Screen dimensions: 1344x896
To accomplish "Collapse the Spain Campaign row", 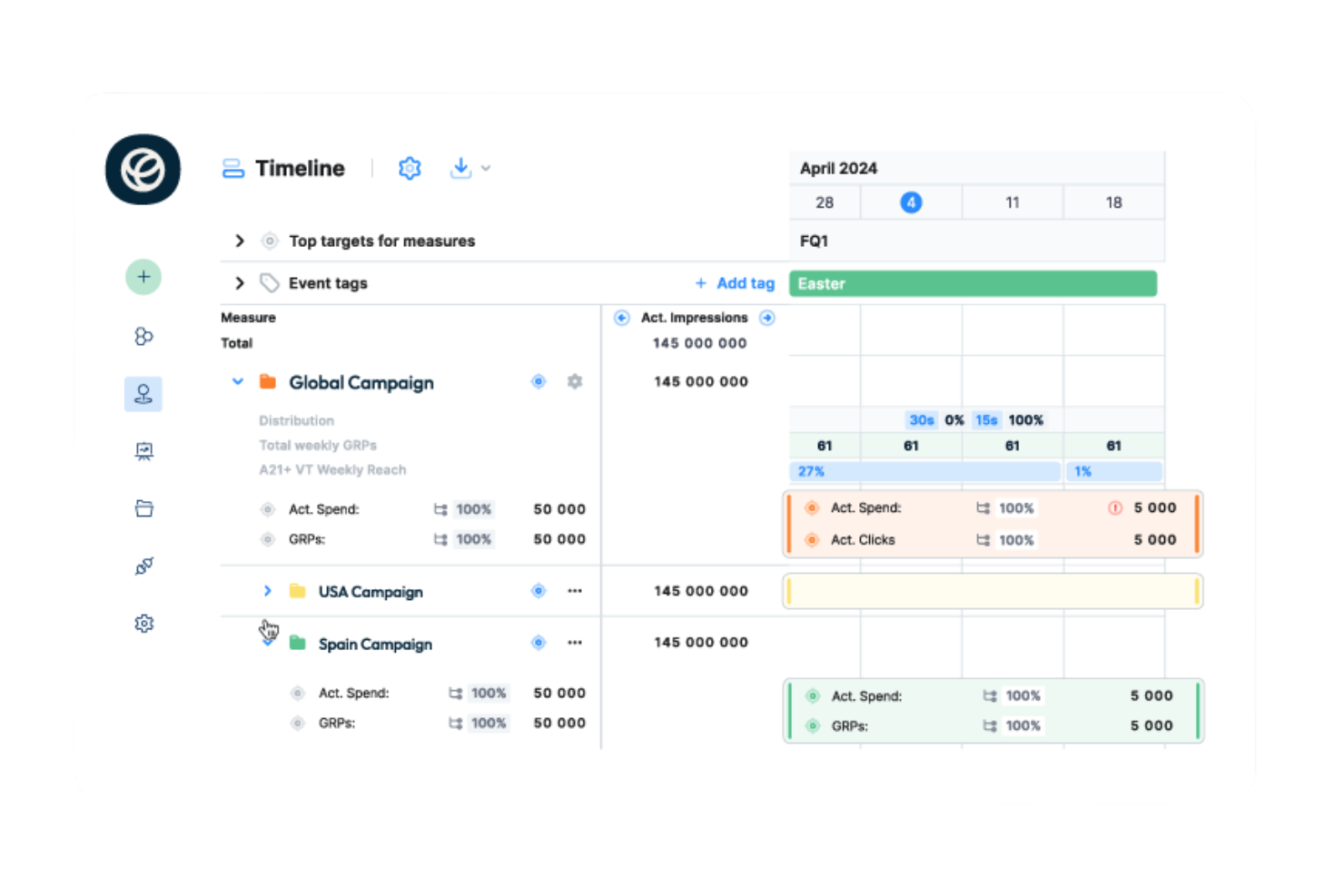I will click(x=267, y=642).
